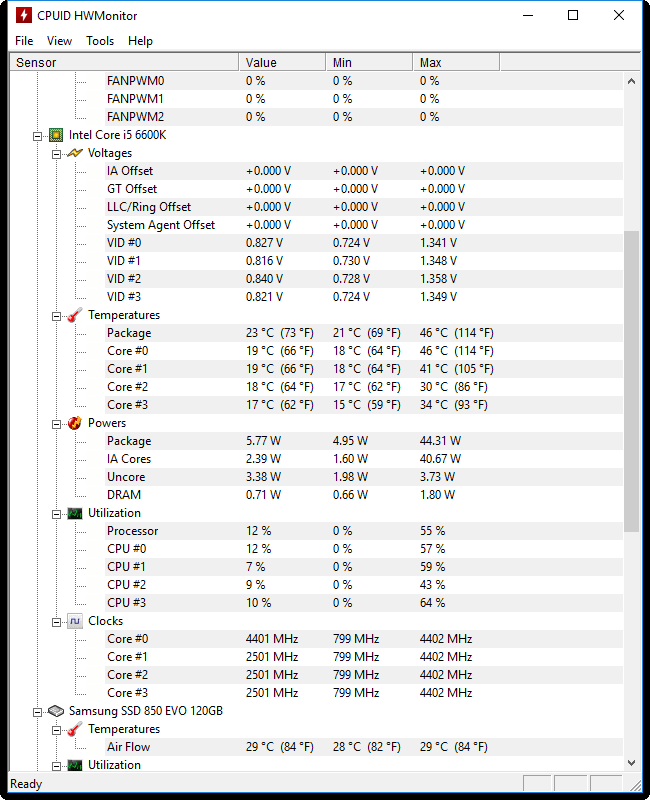Click the scrollbar down arrow
Viewport: 650px width, 800px height.
click(x=632, y=763)
